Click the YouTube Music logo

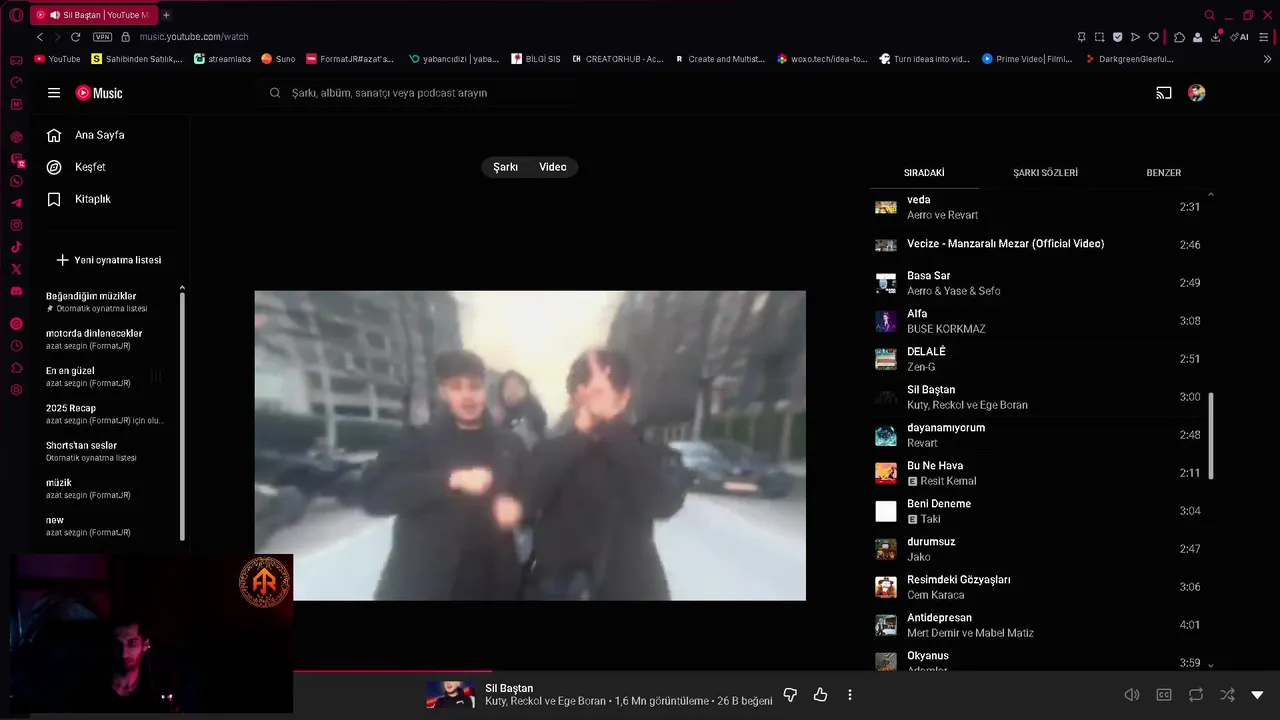pos(99,93)
